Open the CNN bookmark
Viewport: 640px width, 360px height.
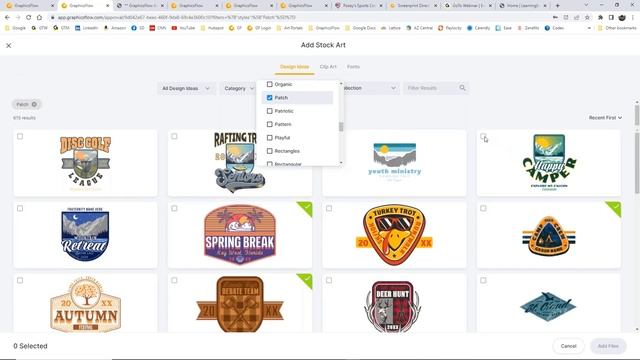point(158,28)
